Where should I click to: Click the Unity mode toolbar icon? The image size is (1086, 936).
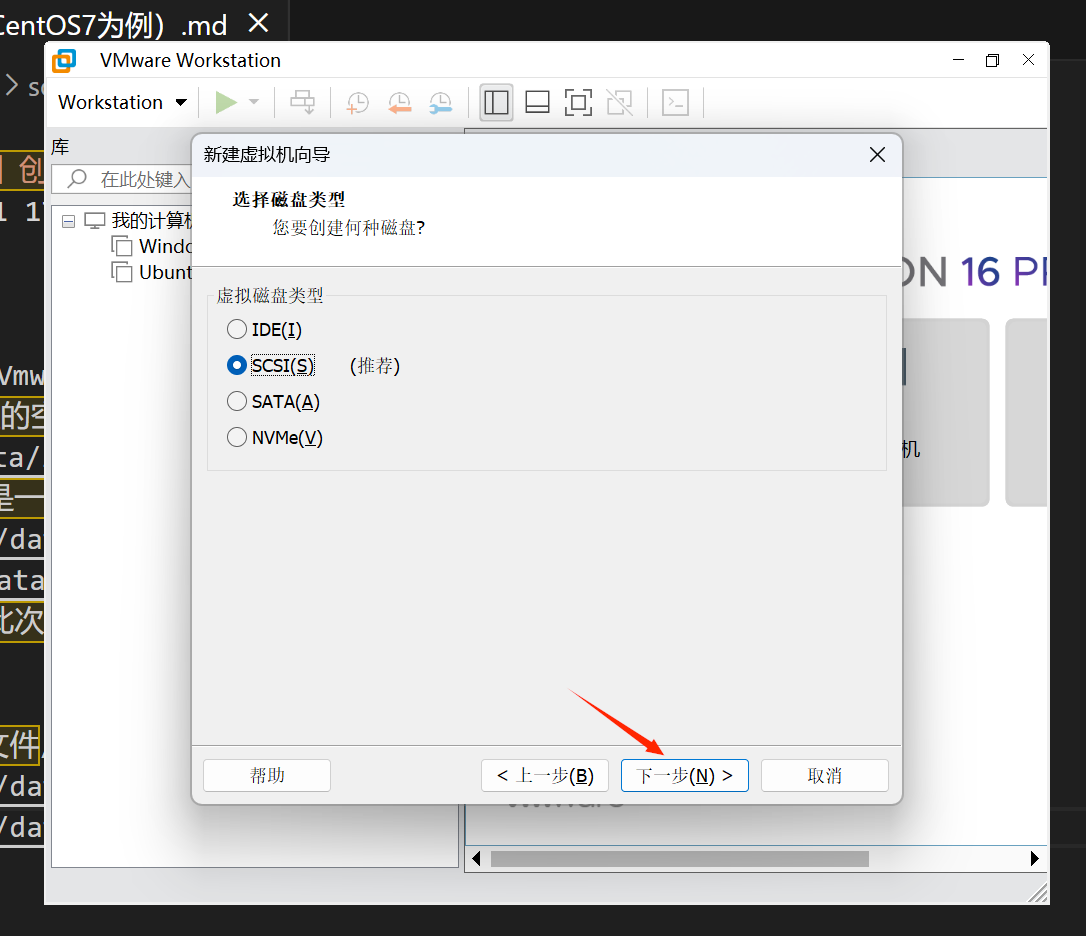[619, 103]
